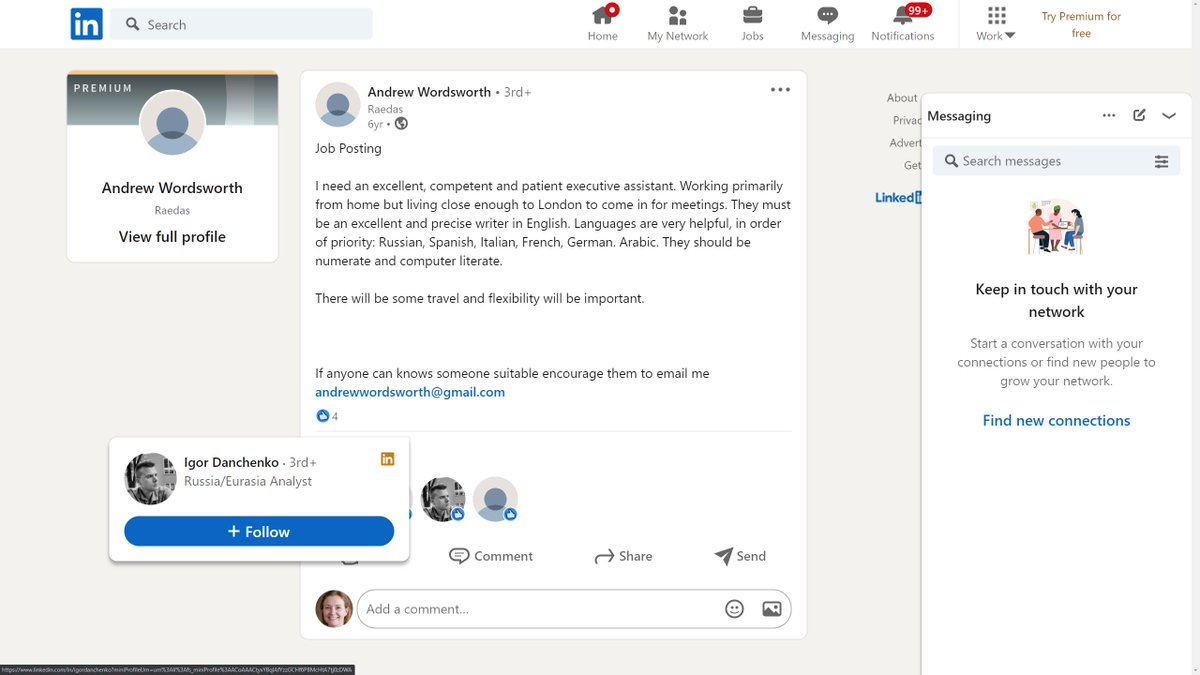This screenshot has height=675, width=1200.
Task: Click LinkedIn badge icon on hover card
Action: (x=387, y=459)
